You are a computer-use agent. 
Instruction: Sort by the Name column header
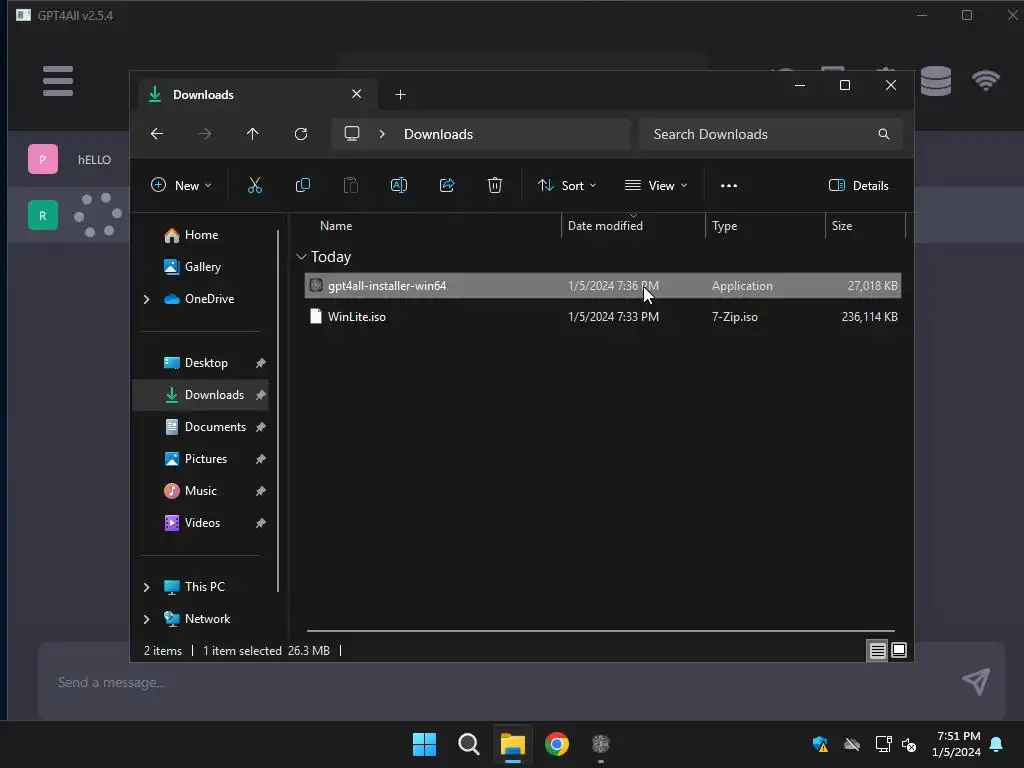(336, 226)
